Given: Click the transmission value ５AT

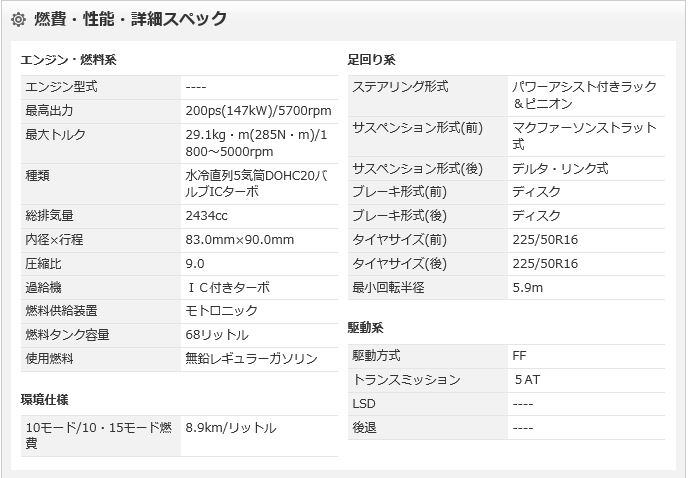Looking at the screenshot, I should (x=527, y=380).
